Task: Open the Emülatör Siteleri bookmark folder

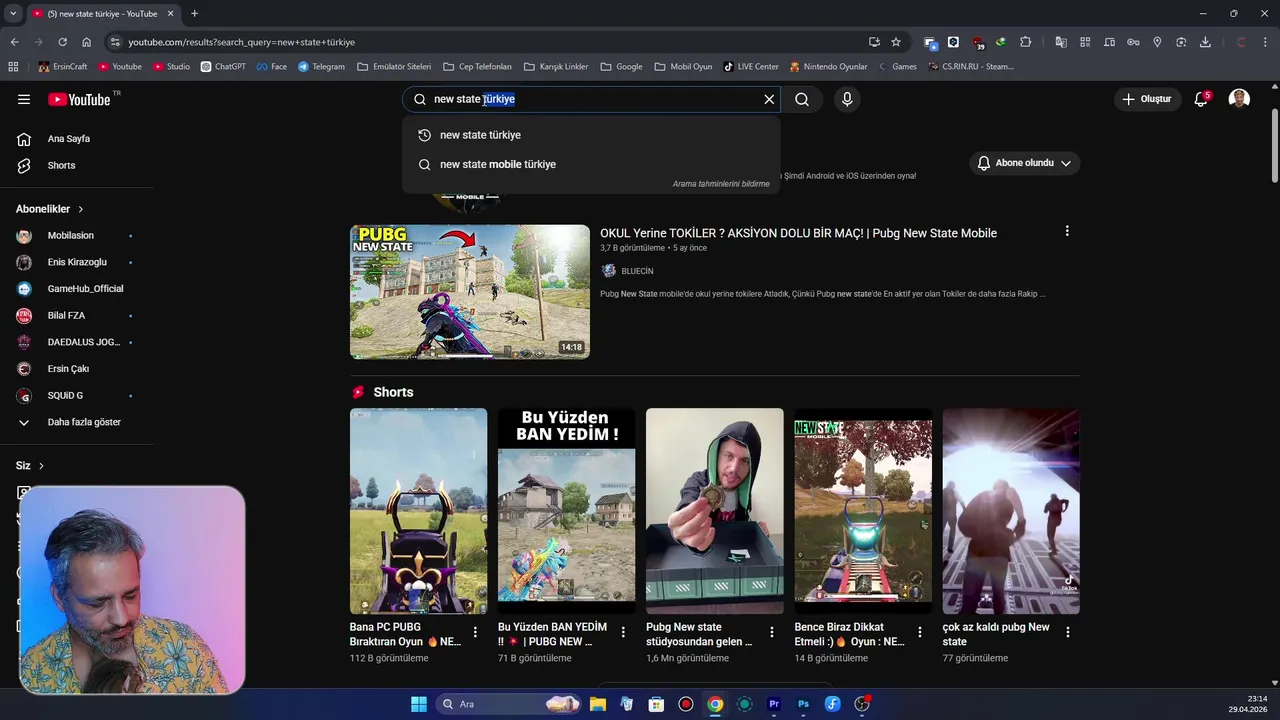Action: coord(394,67)
